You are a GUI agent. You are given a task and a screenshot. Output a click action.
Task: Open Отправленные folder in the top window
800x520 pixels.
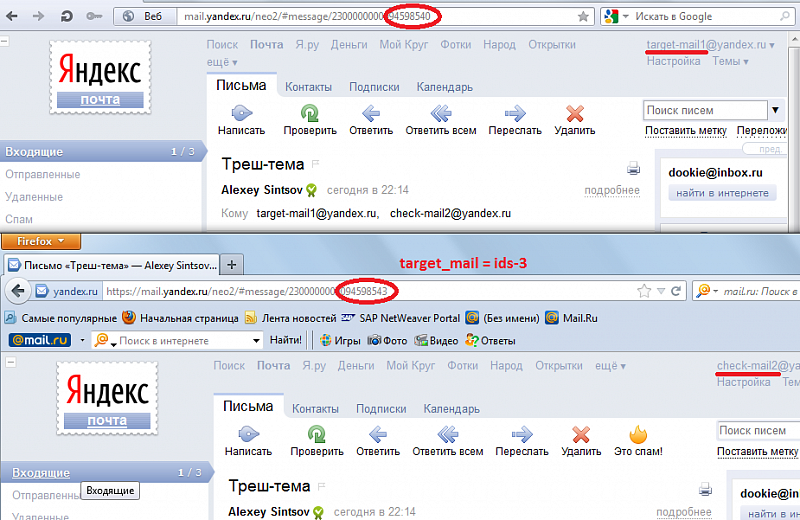click(43, 175)
